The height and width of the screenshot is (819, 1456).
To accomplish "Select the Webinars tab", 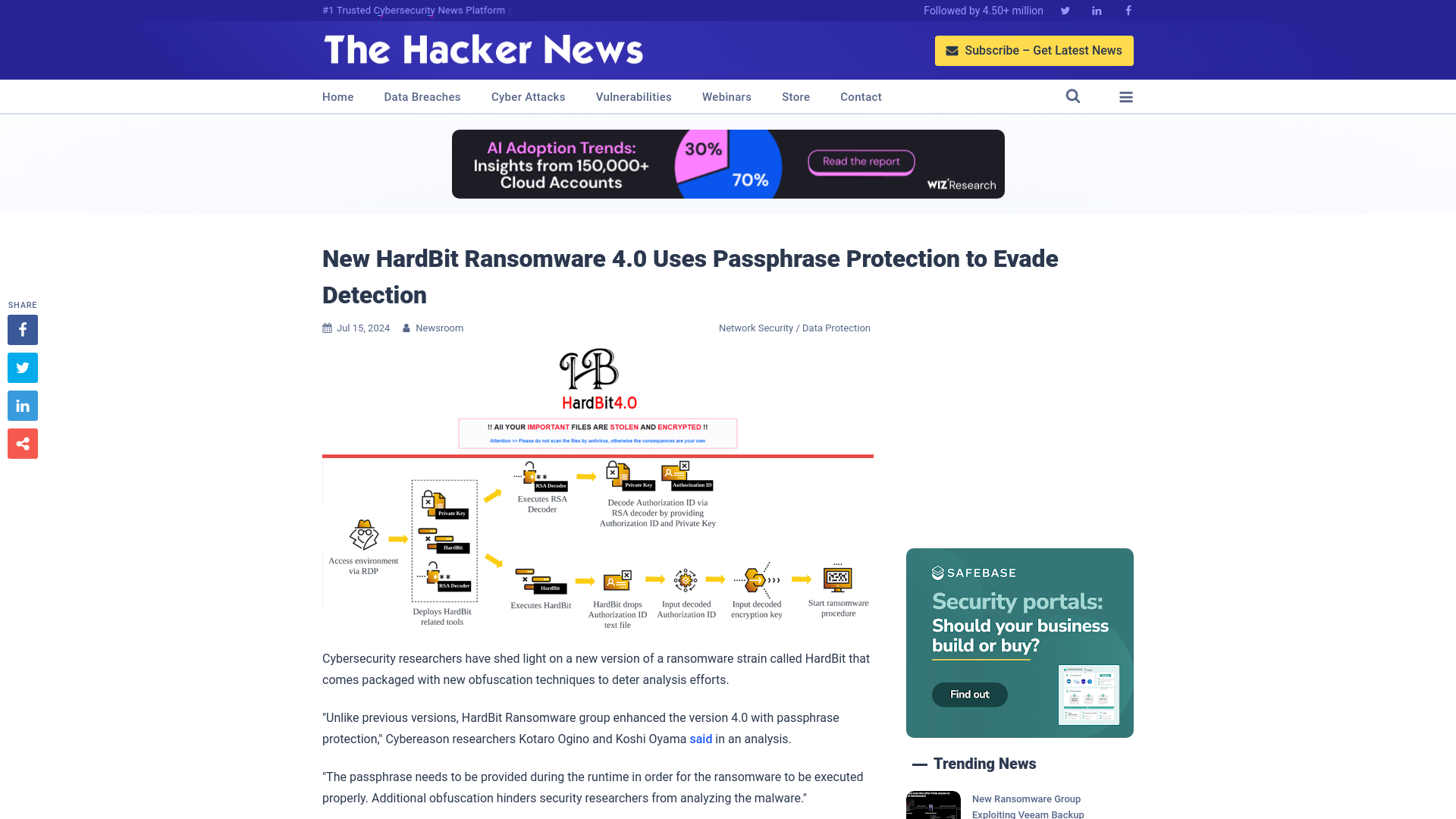I will (727, 96).
